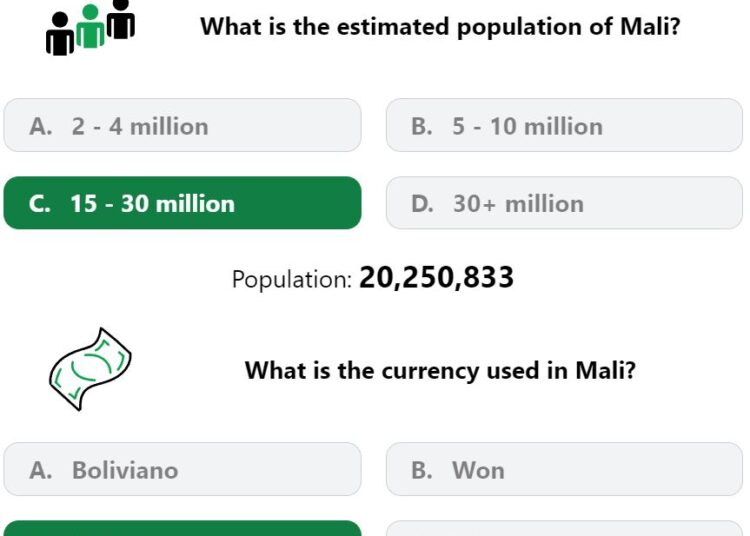Click the population figure 20,250,833
This screenshot has height=536, width=750.
point(436,277)
